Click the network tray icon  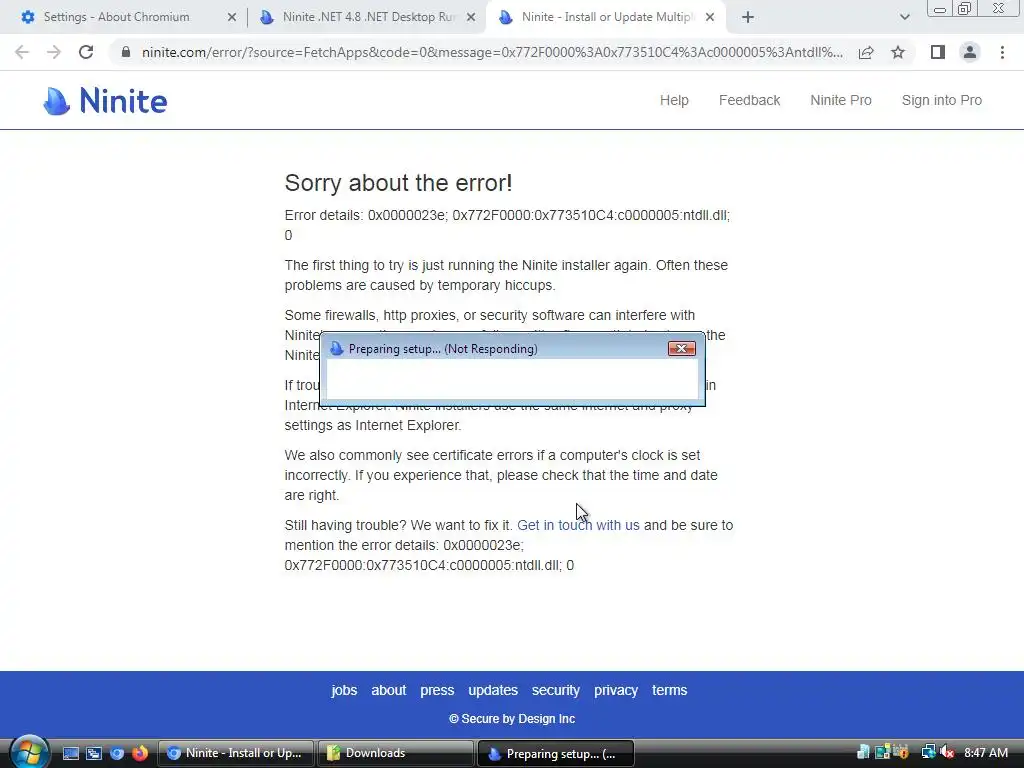[x=928, y=753]
